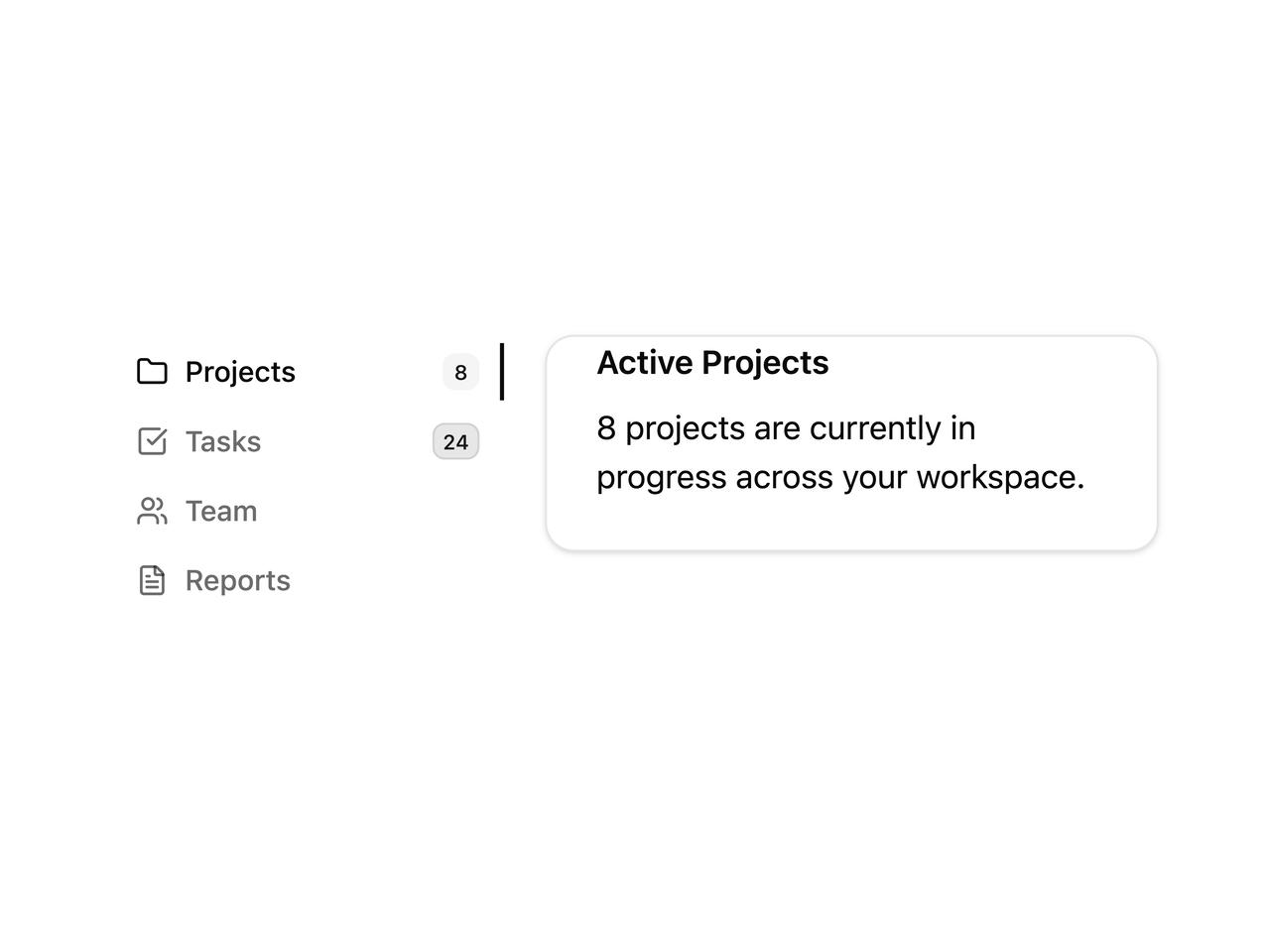Click the word "Projects" in the card title
This screenshot has width=1270, height=952.
coord(765,363)
